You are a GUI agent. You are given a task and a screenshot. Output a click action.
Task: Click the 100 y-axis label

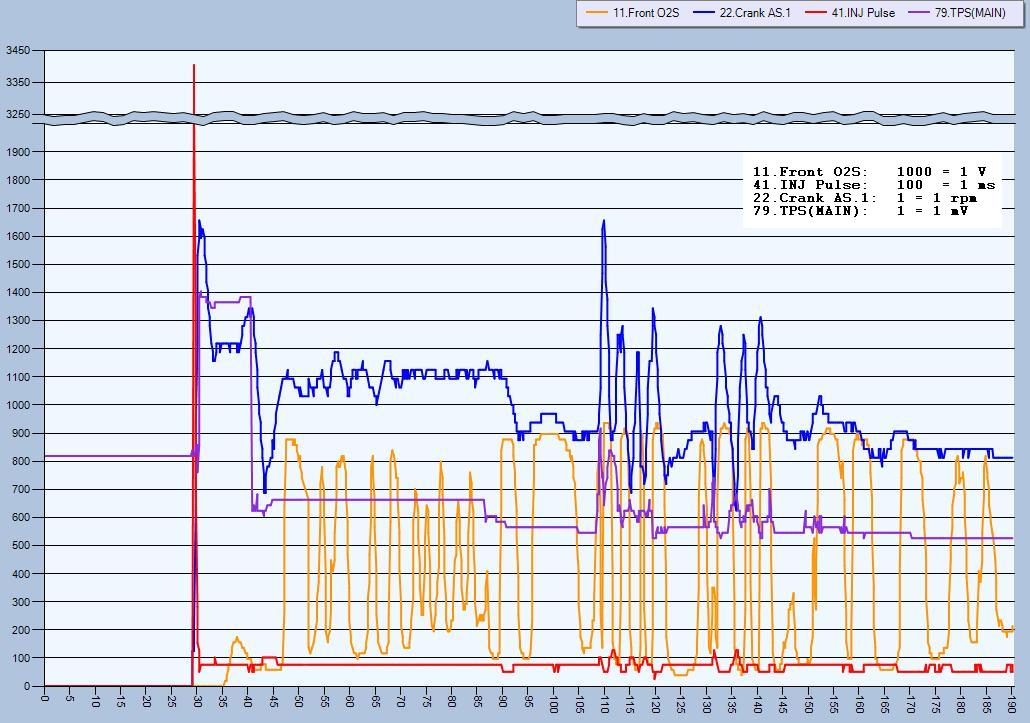[20, 658]
